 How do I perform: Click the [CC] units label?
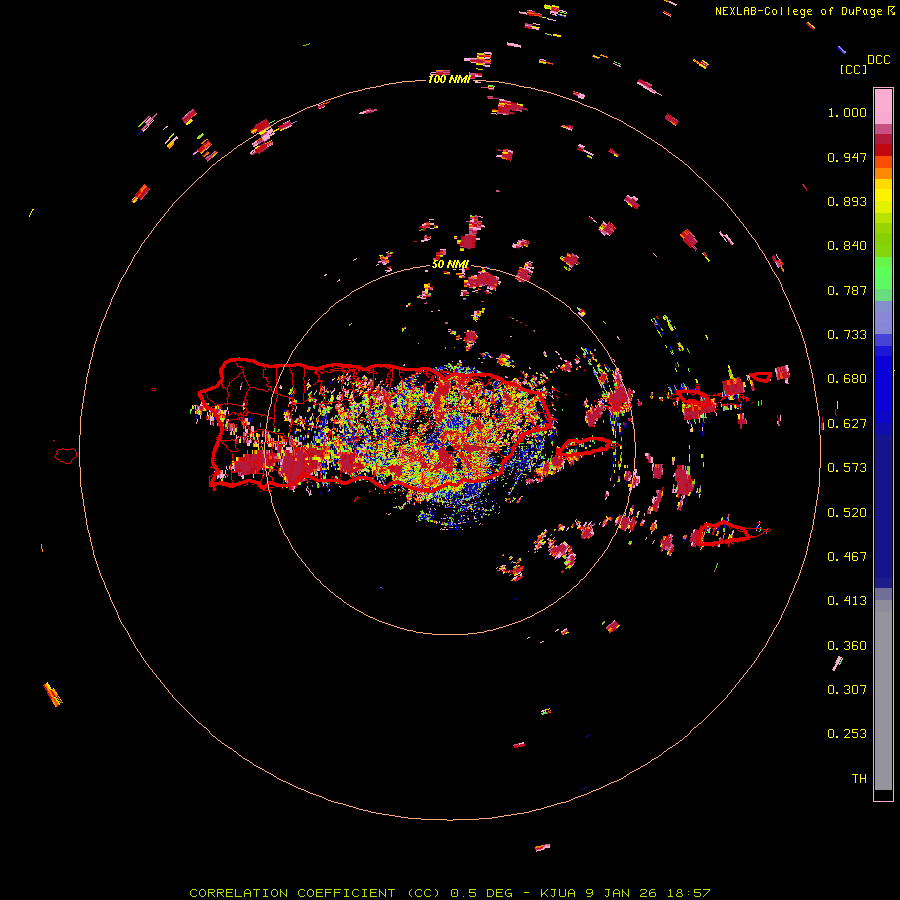[x=853, y=69]
